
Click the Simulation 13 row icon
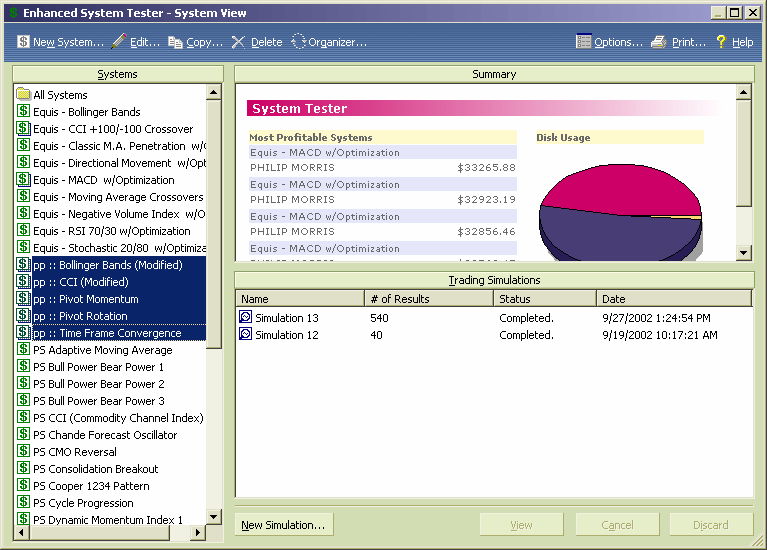tap(246, 318)
